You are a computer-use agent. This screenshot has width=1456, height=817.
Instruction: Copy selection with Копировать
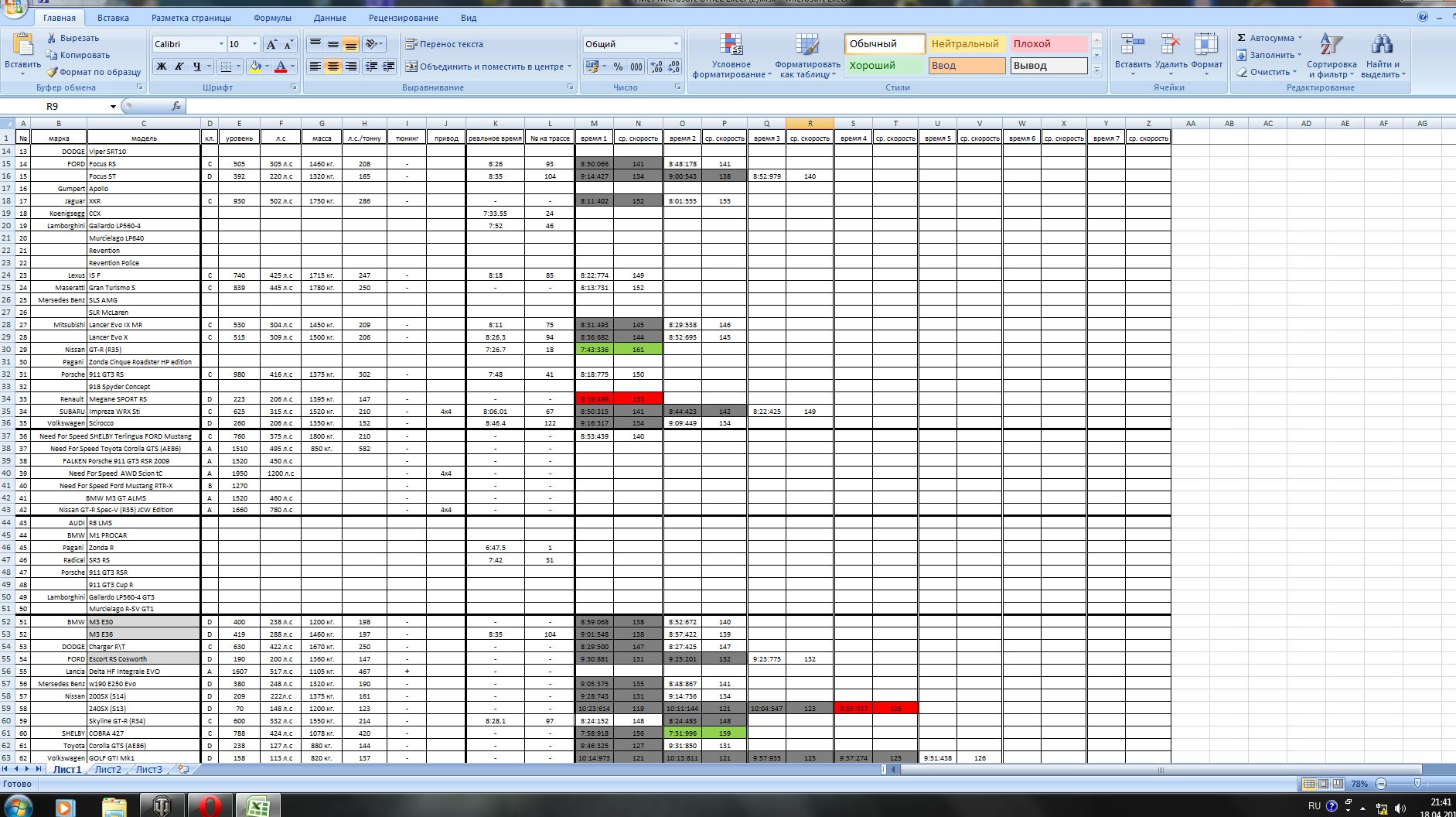click(x=77, y=55)
